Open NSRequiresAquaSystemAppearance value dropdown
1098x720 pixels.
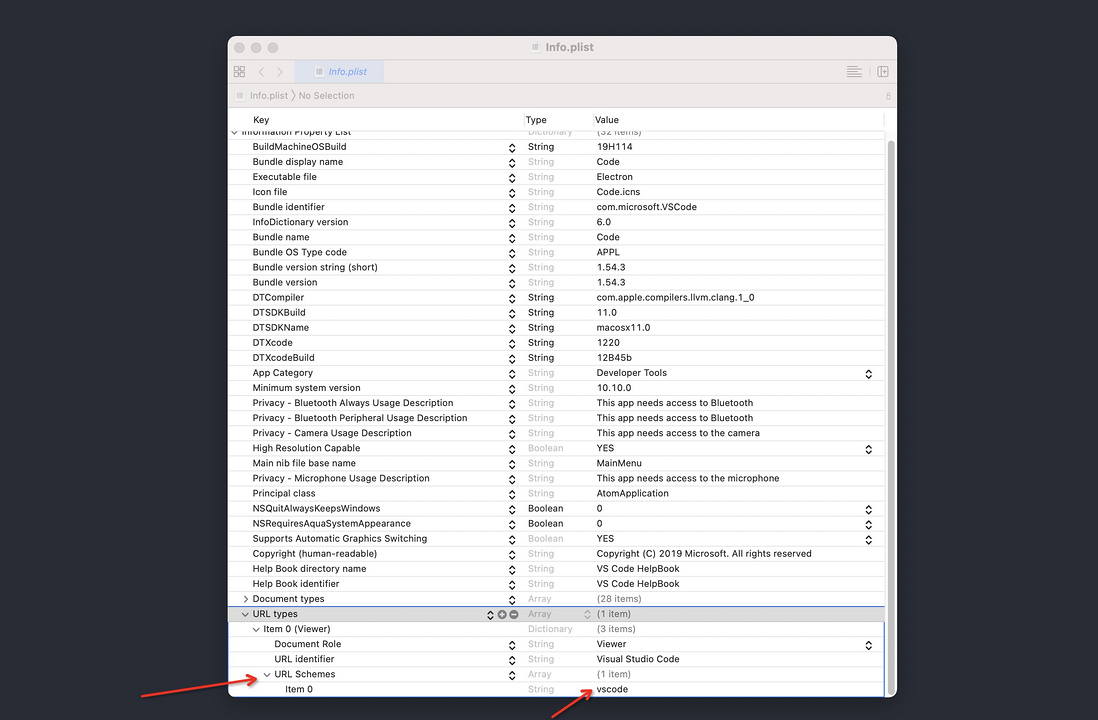point(868,525)
